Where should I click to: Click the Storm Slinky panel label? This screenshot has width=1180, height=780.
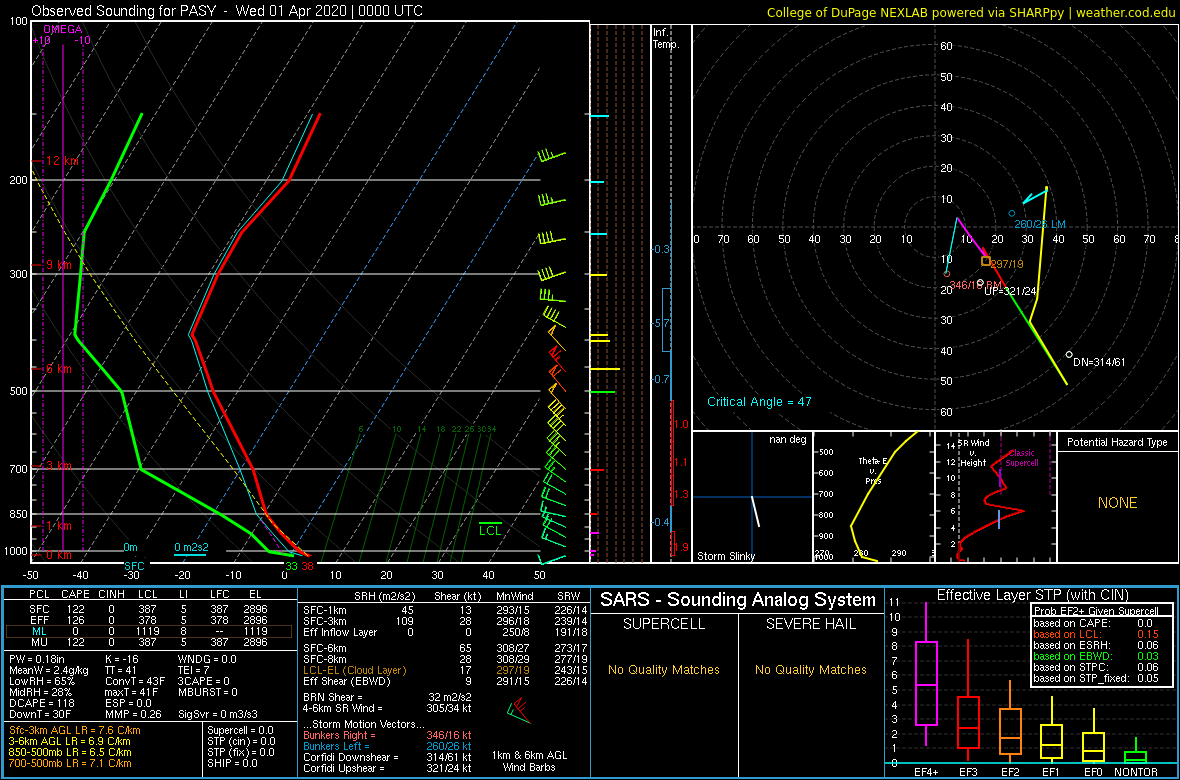(x=726, y=556)
